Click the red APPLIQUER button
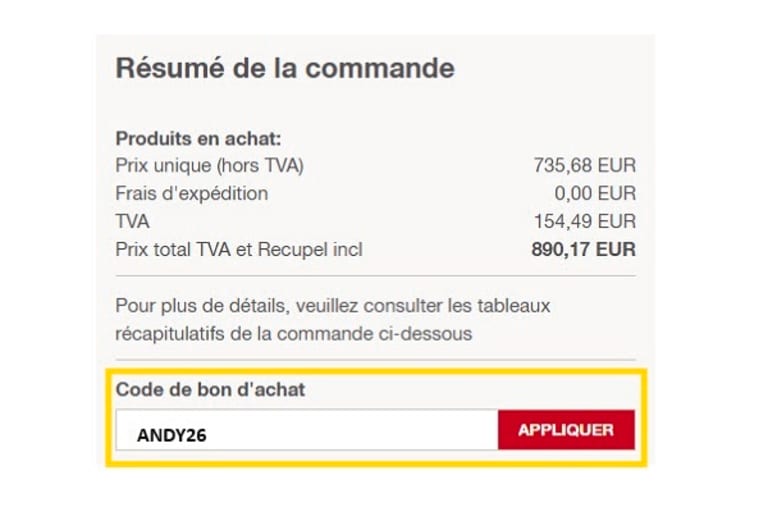Image resolution: width=768 pixels, height=512 pixels. point(566,430)
